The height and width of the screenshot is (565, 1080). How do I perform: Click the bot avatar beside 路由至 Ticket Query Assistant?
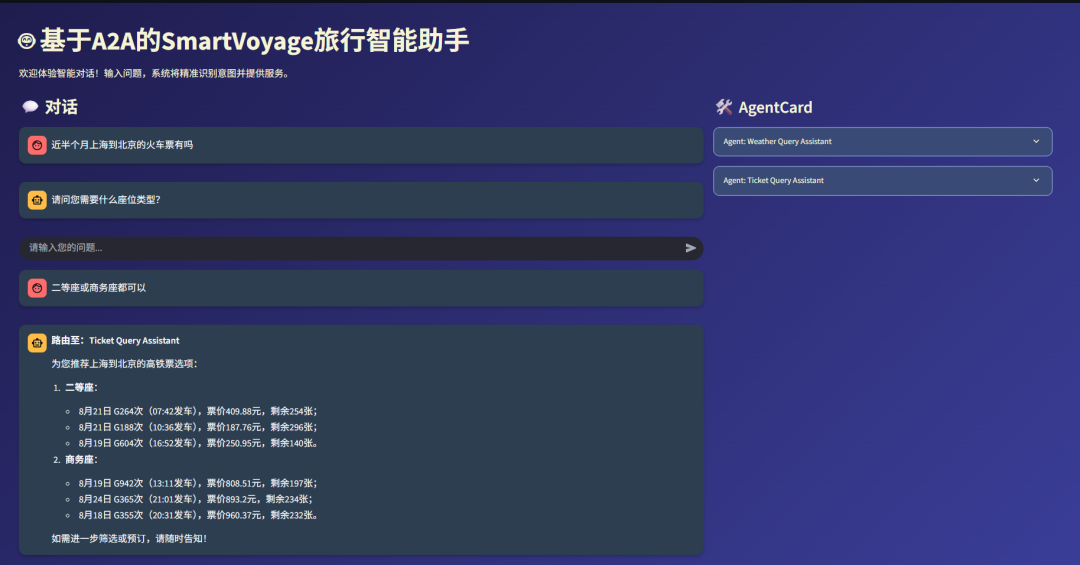click(37, 342)
